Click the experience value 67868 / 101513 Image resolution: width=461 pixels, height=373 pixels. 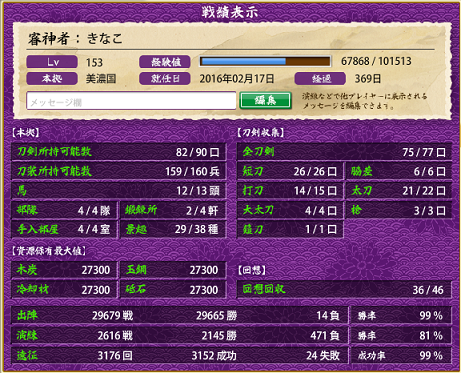(376, 61)
